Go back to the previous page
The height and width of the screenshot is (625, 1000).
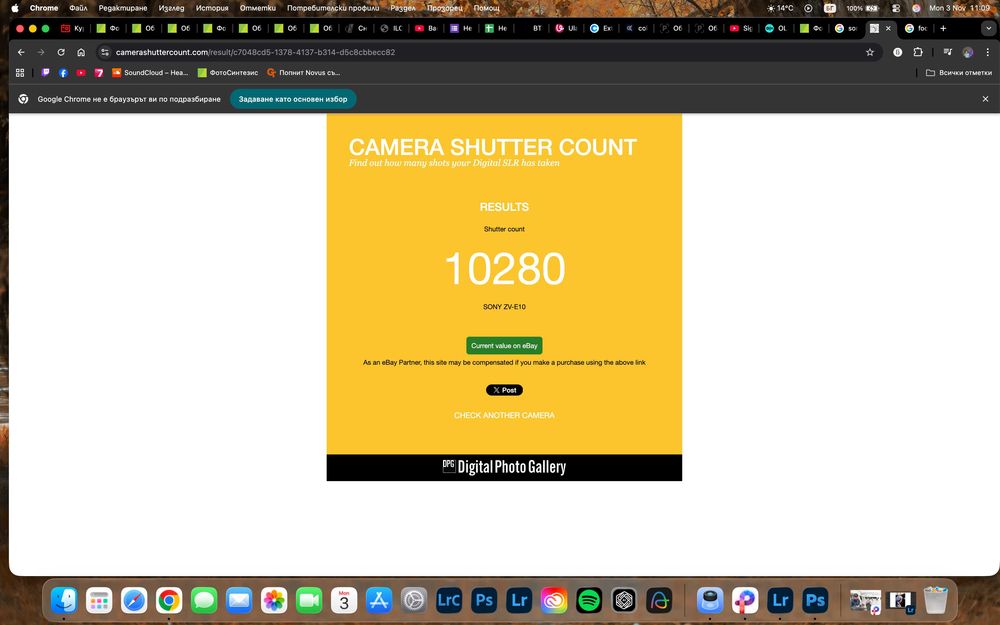click(x=21, y=52)
